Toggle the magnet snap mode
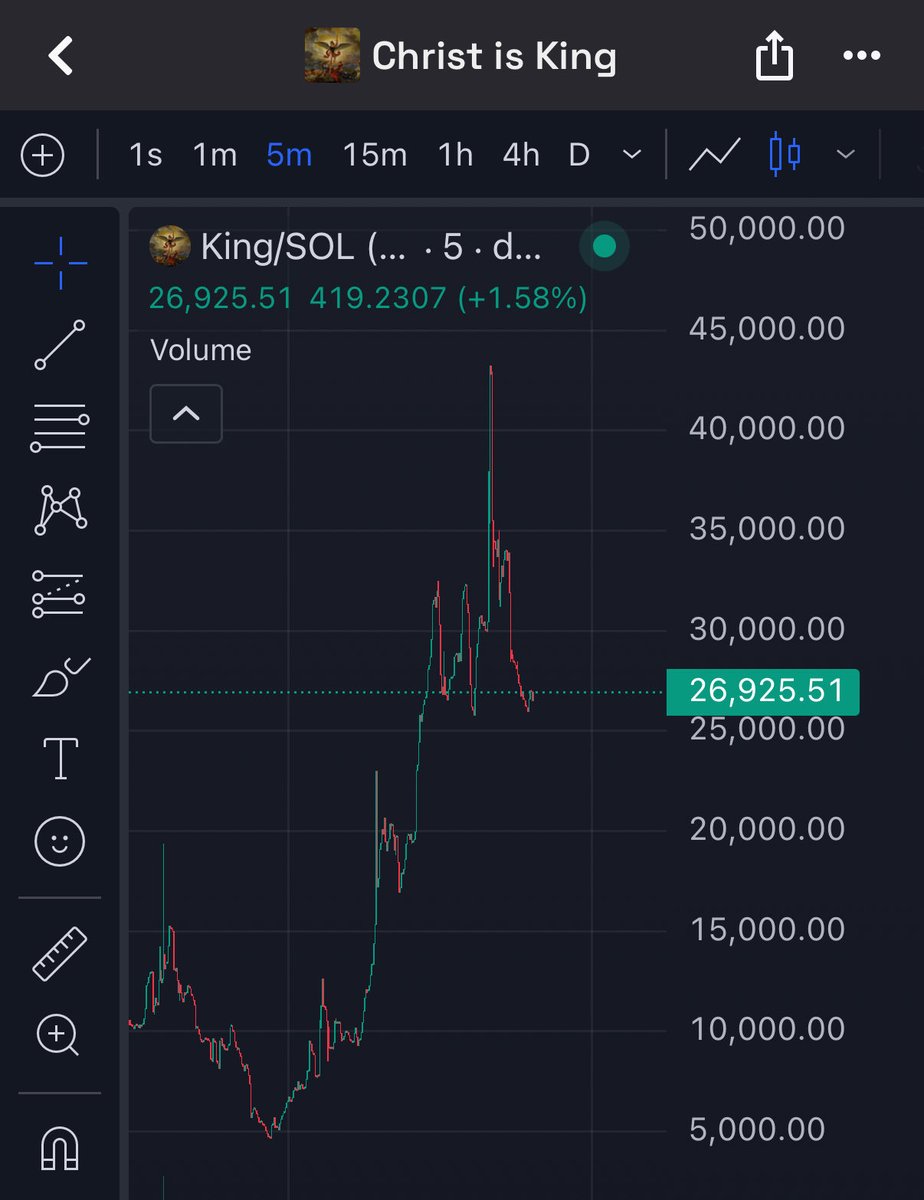Screen dimensions: 924x1200 tap(61, 1147)
